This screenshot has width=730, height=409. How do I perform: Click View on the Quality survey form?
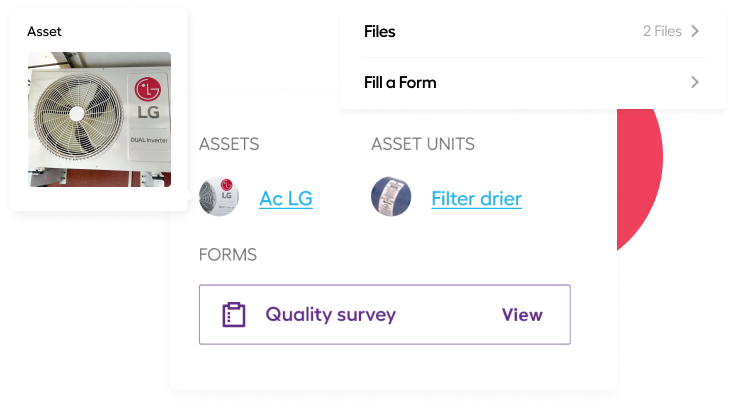(x=522, y=315)
